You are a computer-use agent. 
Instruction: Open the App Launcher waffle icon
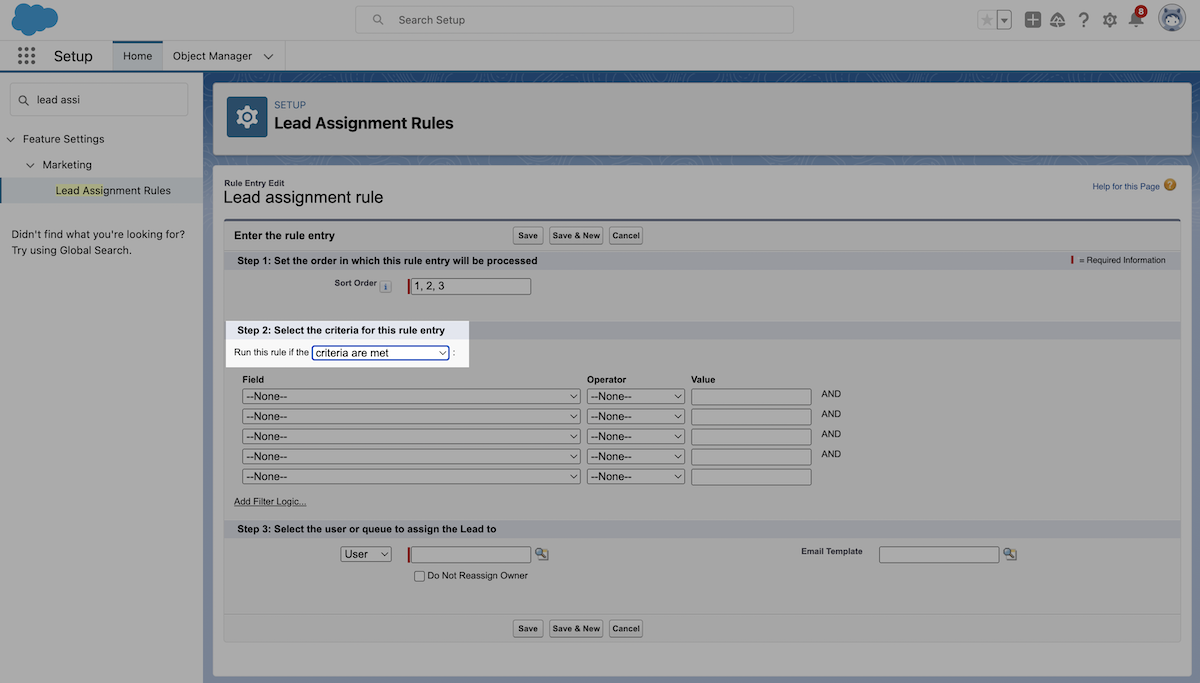26,55
